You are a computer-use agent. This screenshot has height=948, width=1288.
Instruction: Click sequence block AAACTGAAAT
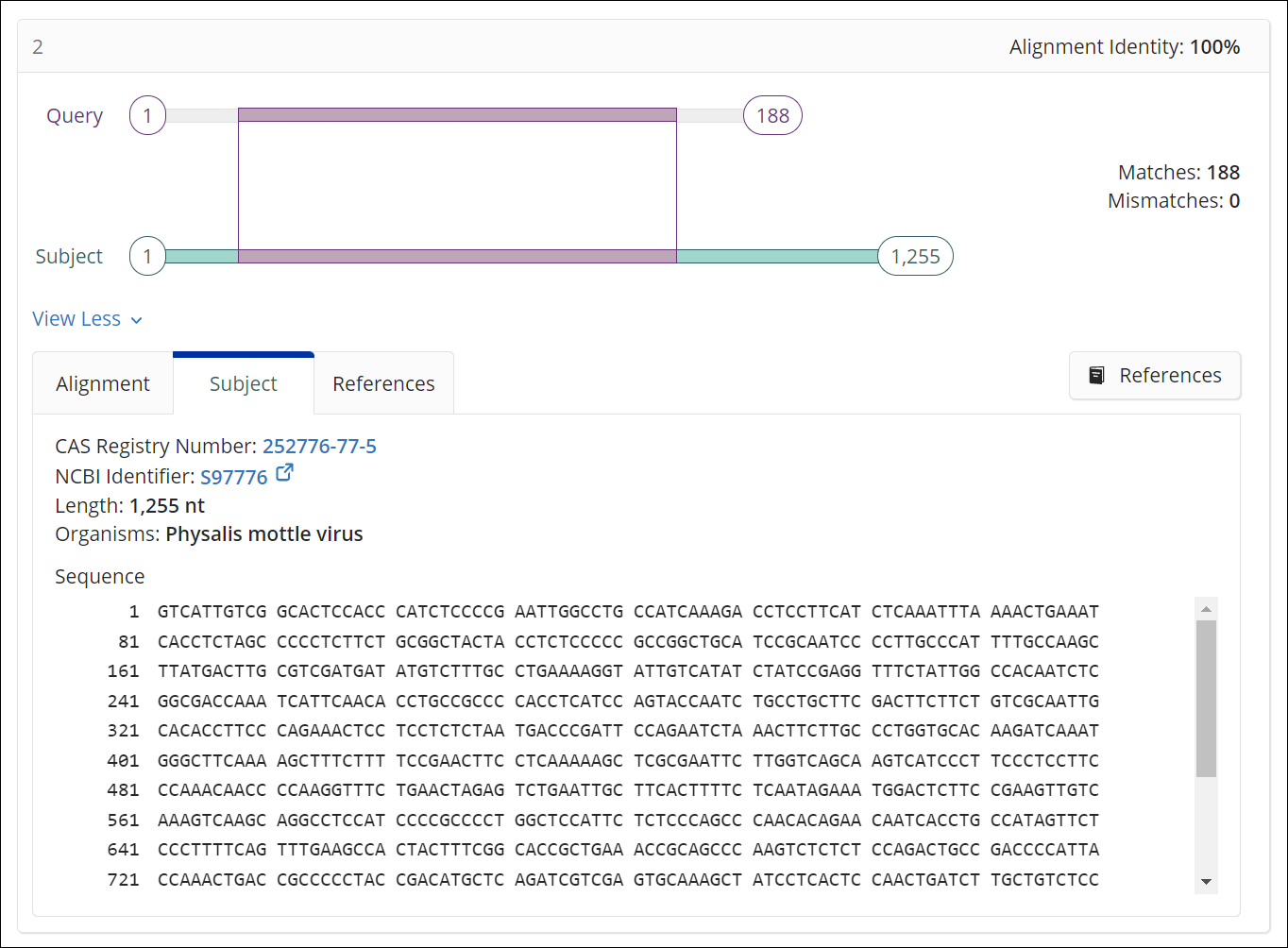1044,612
